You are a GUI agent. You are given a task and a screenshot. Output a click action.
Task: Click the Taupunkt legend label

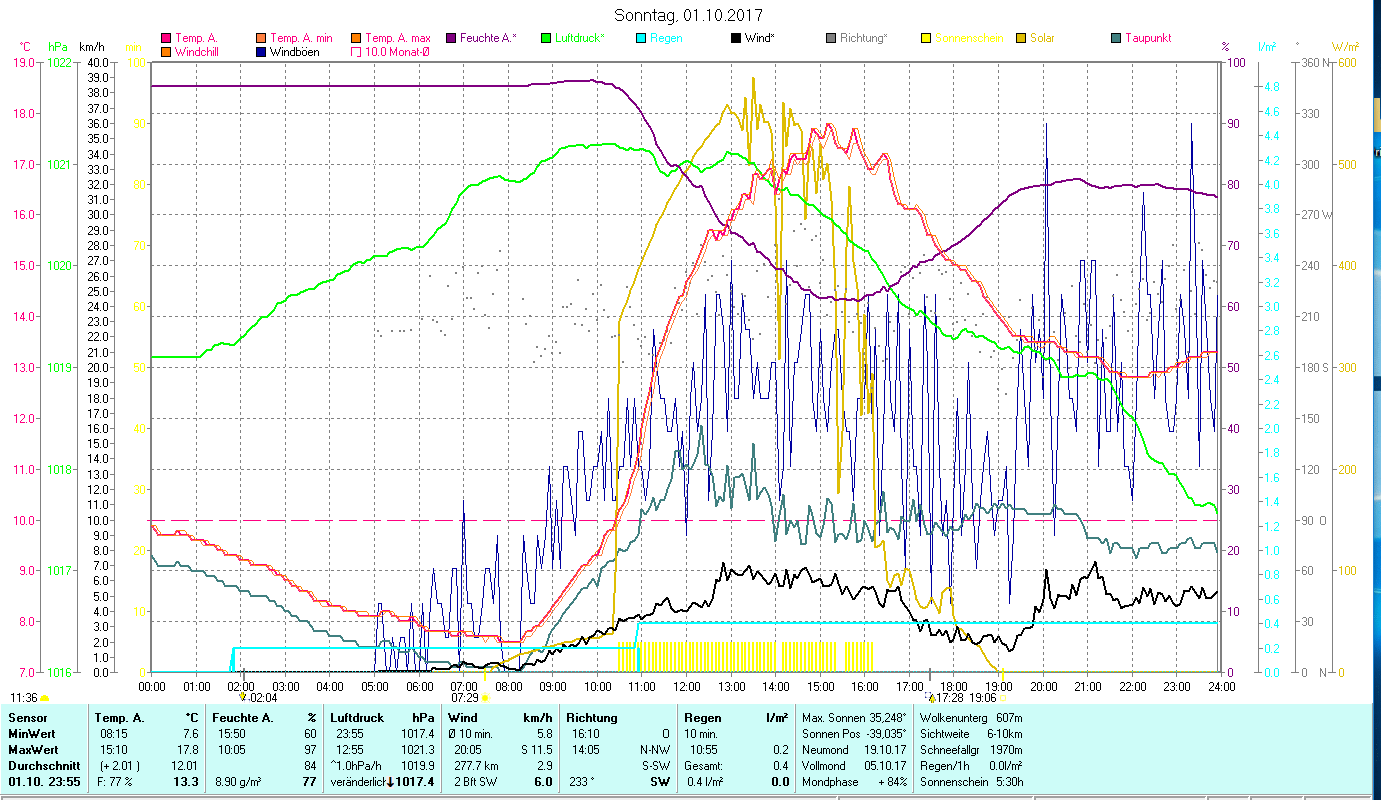pos(1147,38)
